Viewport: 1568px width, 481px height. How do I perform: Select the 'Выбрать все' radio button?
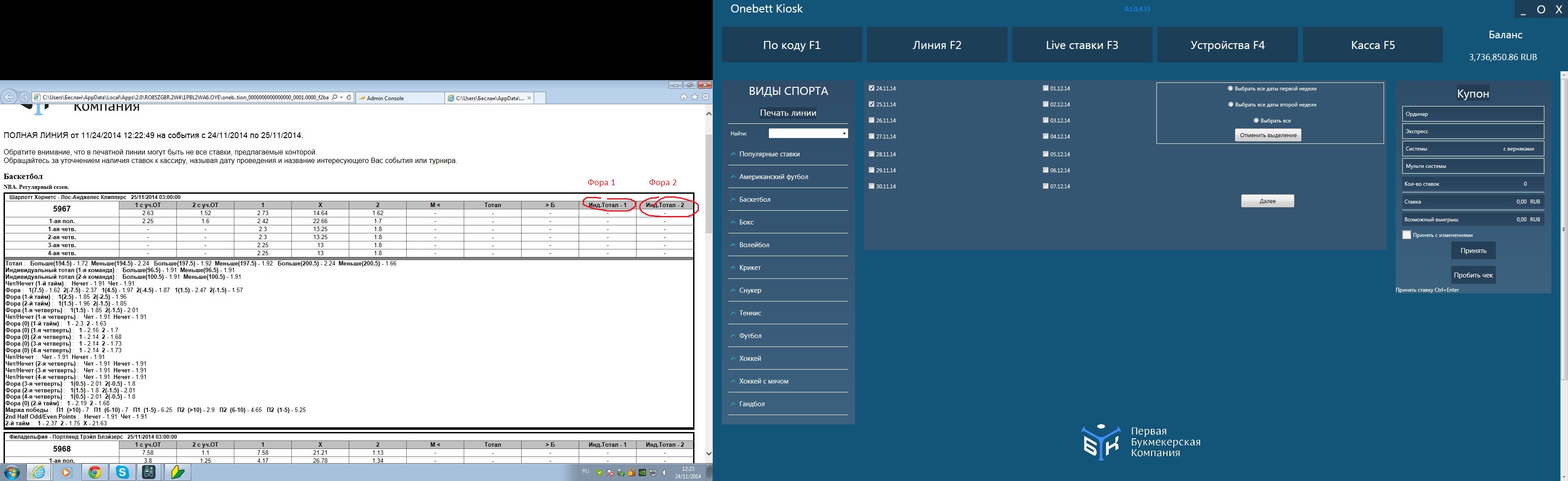(x=1256, y=121)
